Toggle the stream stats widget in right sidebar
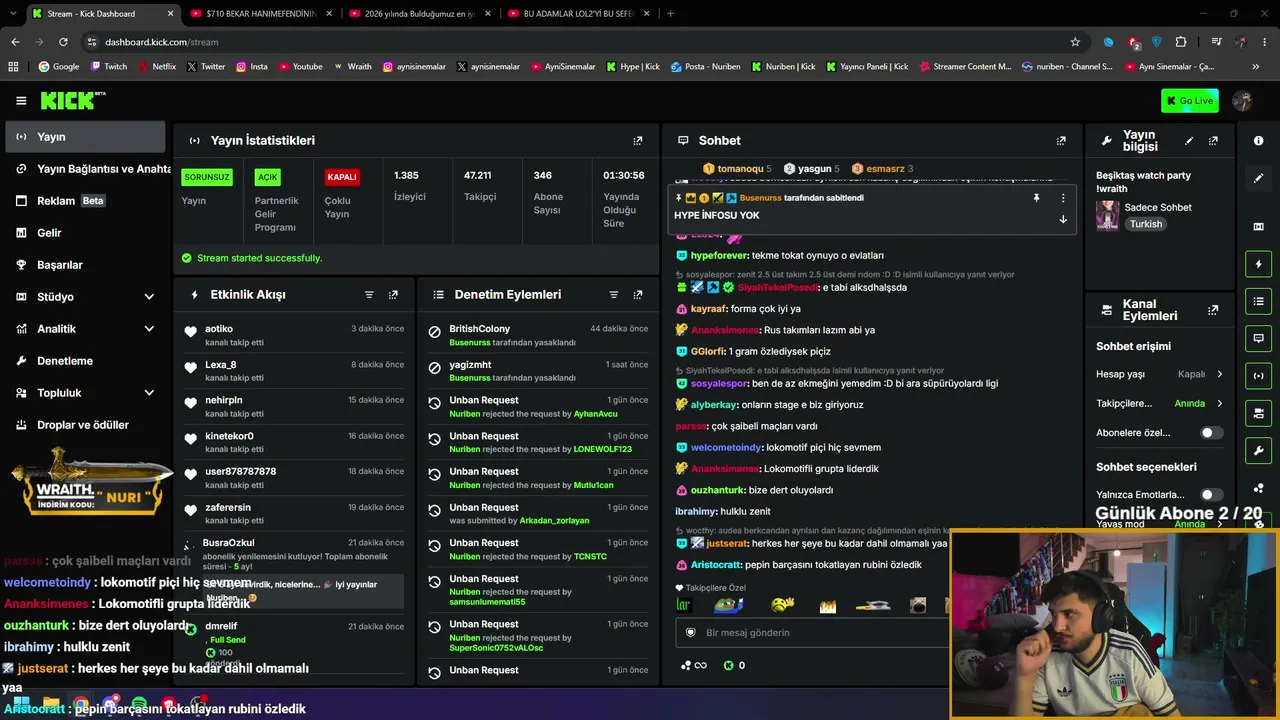Screen dimensions: 1280x720 coord(1258,375)
